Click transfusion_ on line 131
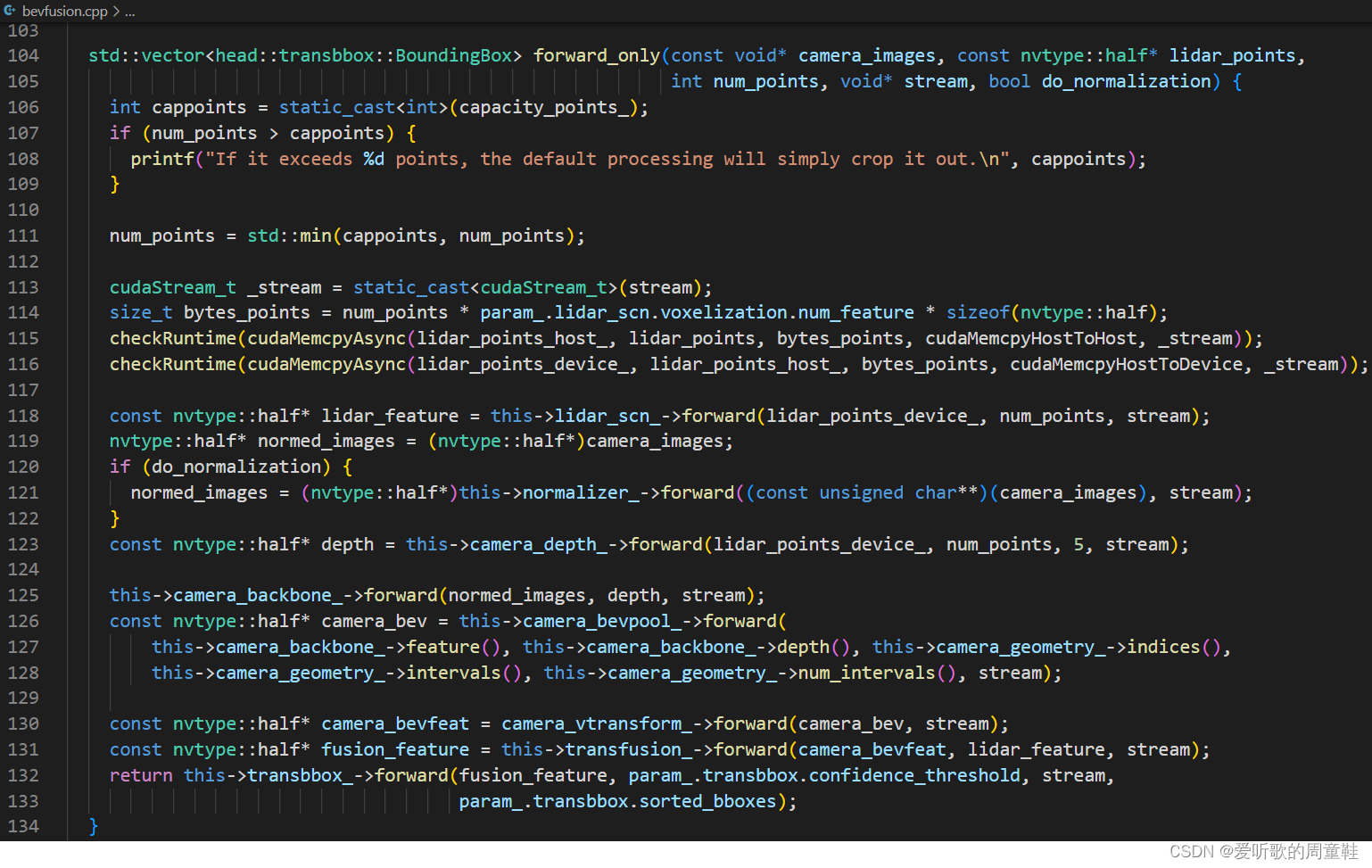This screenshot has height=868, width=1372. tap(629, 749)
